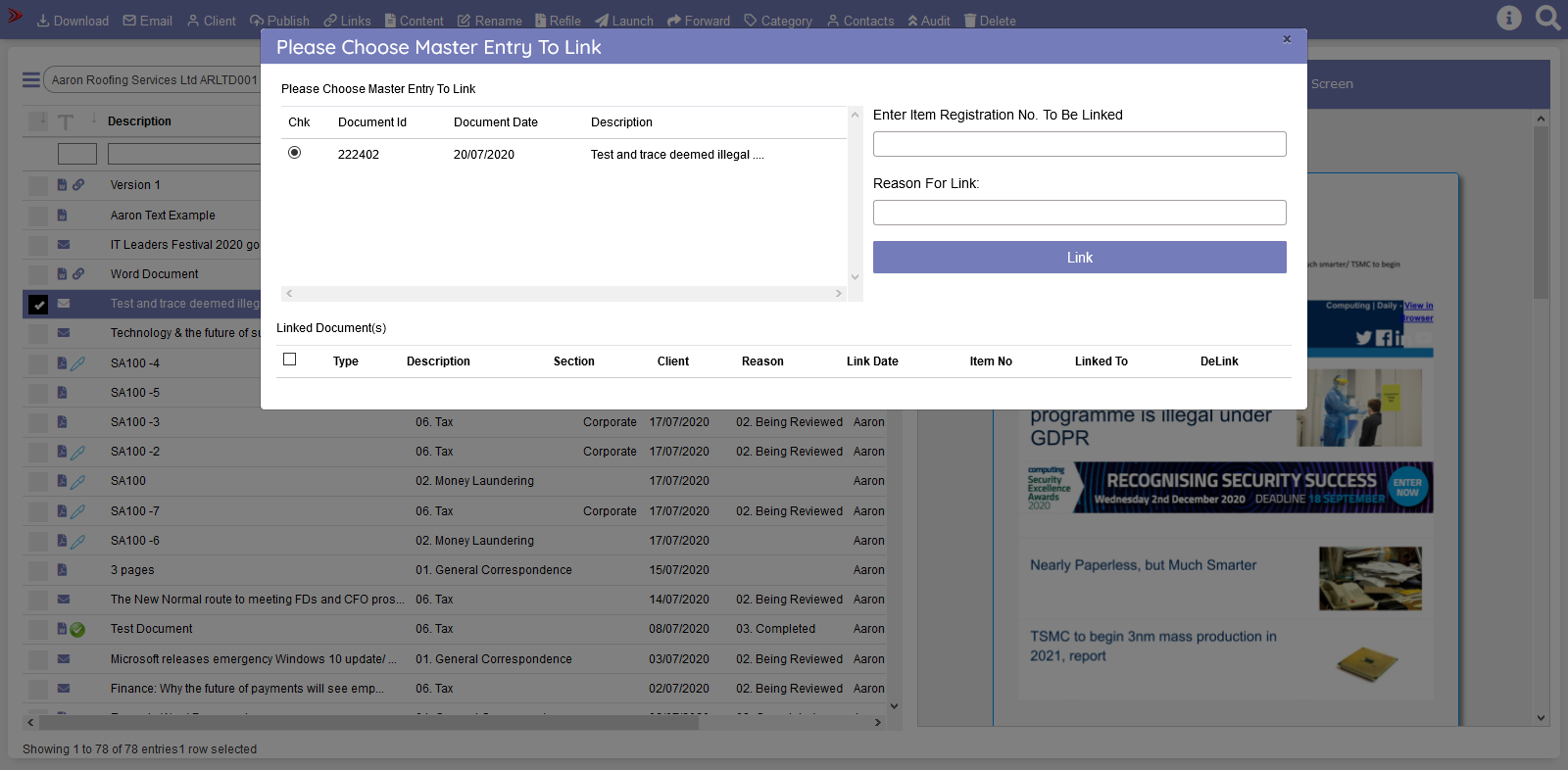This screenshot has height=770, width=1568.
Task: Click the edit pencil icon on SA100 -4 row
Action: 78,363
